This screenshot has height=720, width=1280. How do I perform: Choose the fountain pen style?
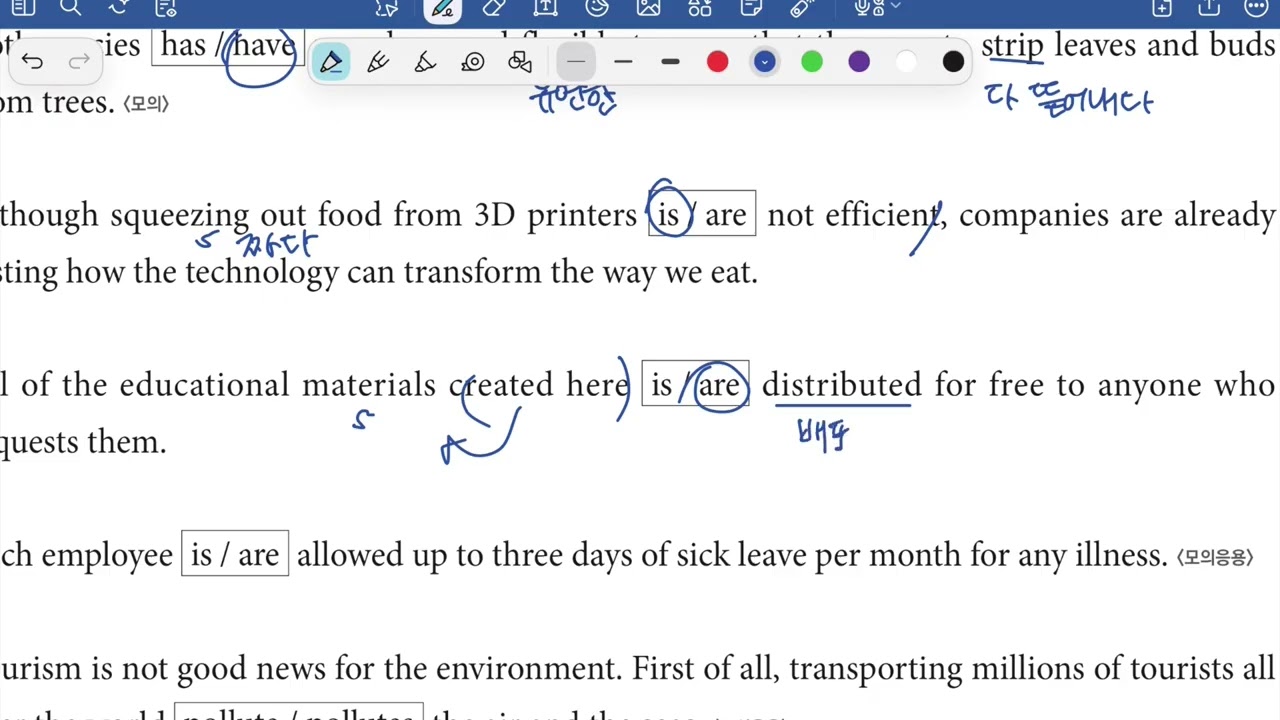(x=378, y=62)
